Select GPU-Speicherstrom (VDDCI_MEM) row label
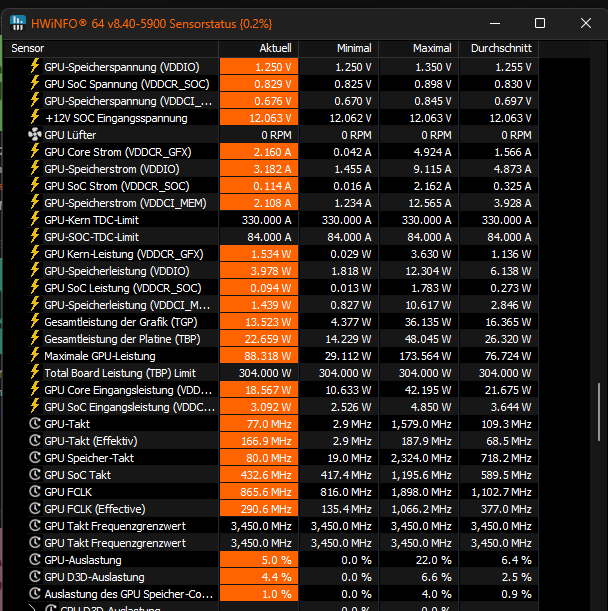The height and width of the screenshot is (611, 608). coord(125,203)
